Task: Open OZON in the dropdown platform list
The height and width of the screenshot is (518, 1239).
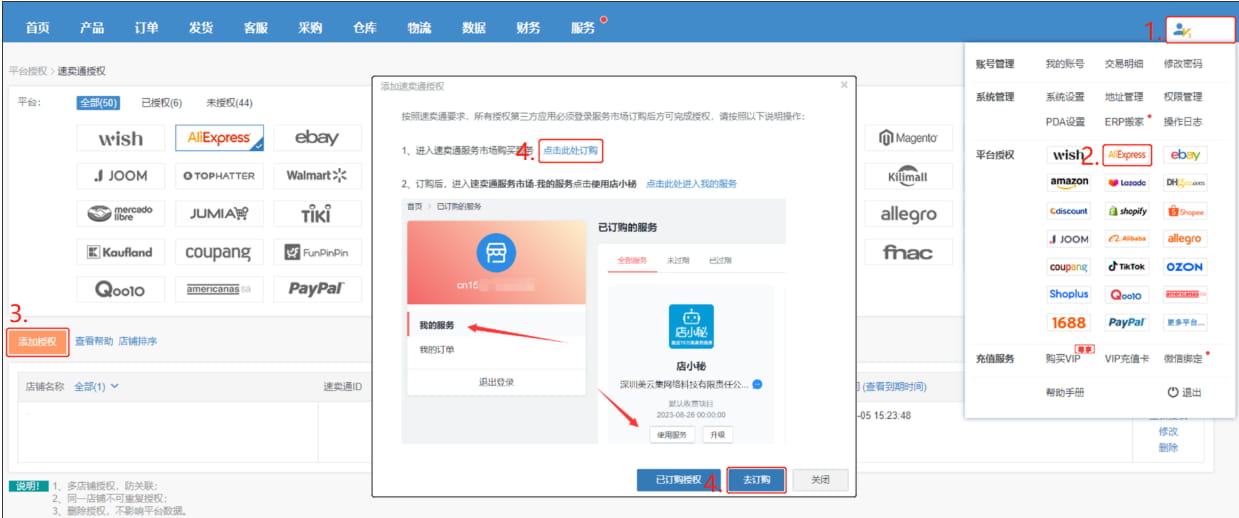Action: point(1185,267)
